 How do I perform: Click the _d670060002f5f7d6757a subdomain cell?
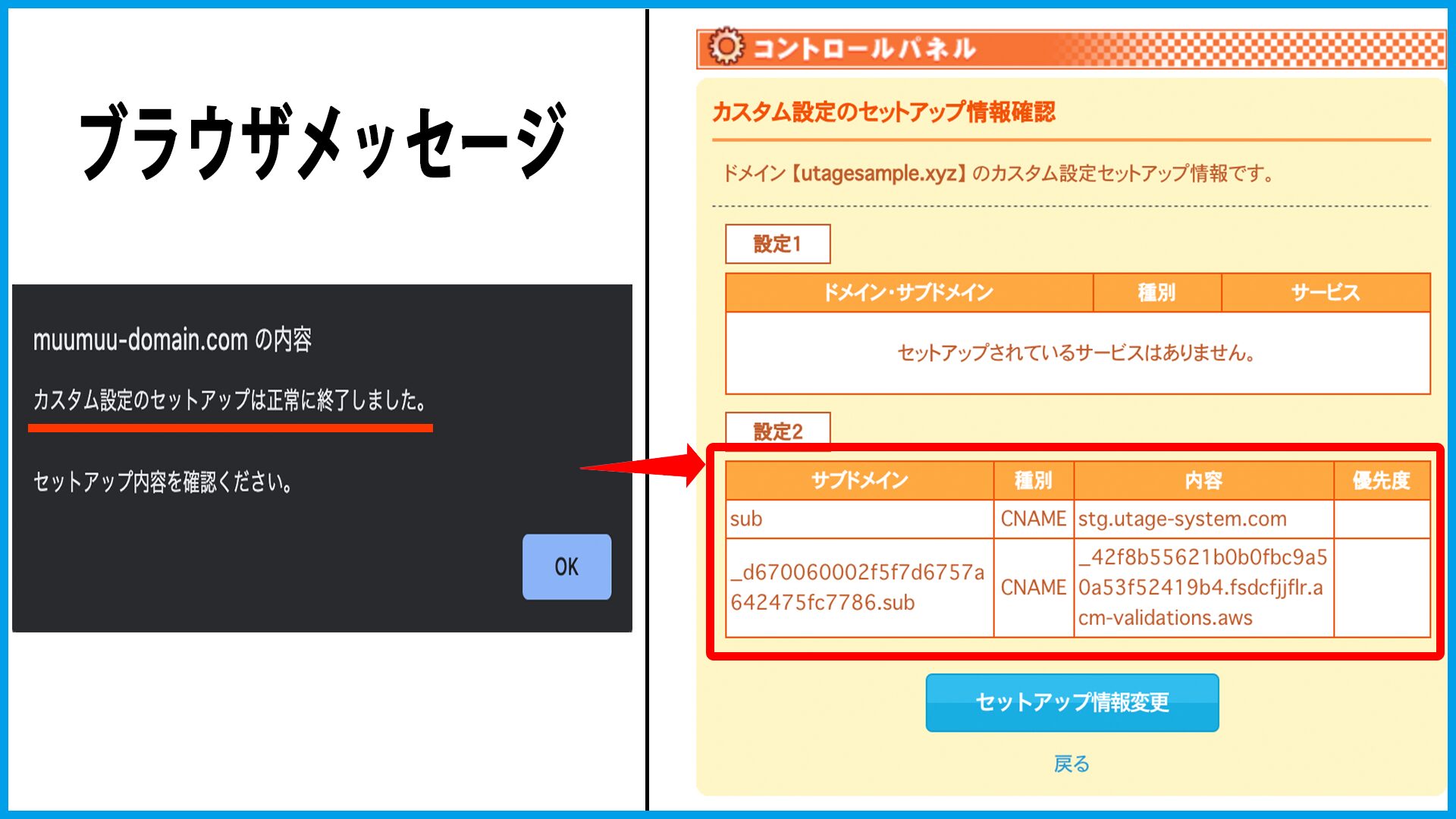pos(859,588)
